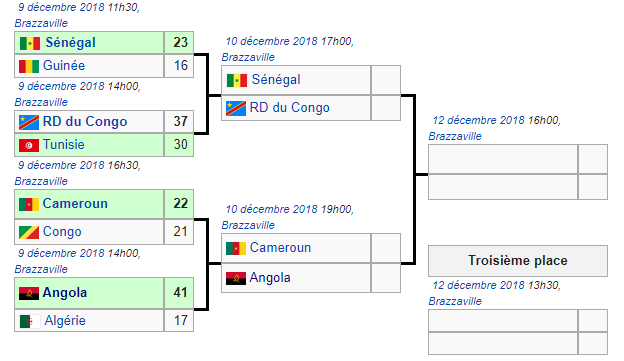Click the RD du Congo flag in the semifinal

236,108
